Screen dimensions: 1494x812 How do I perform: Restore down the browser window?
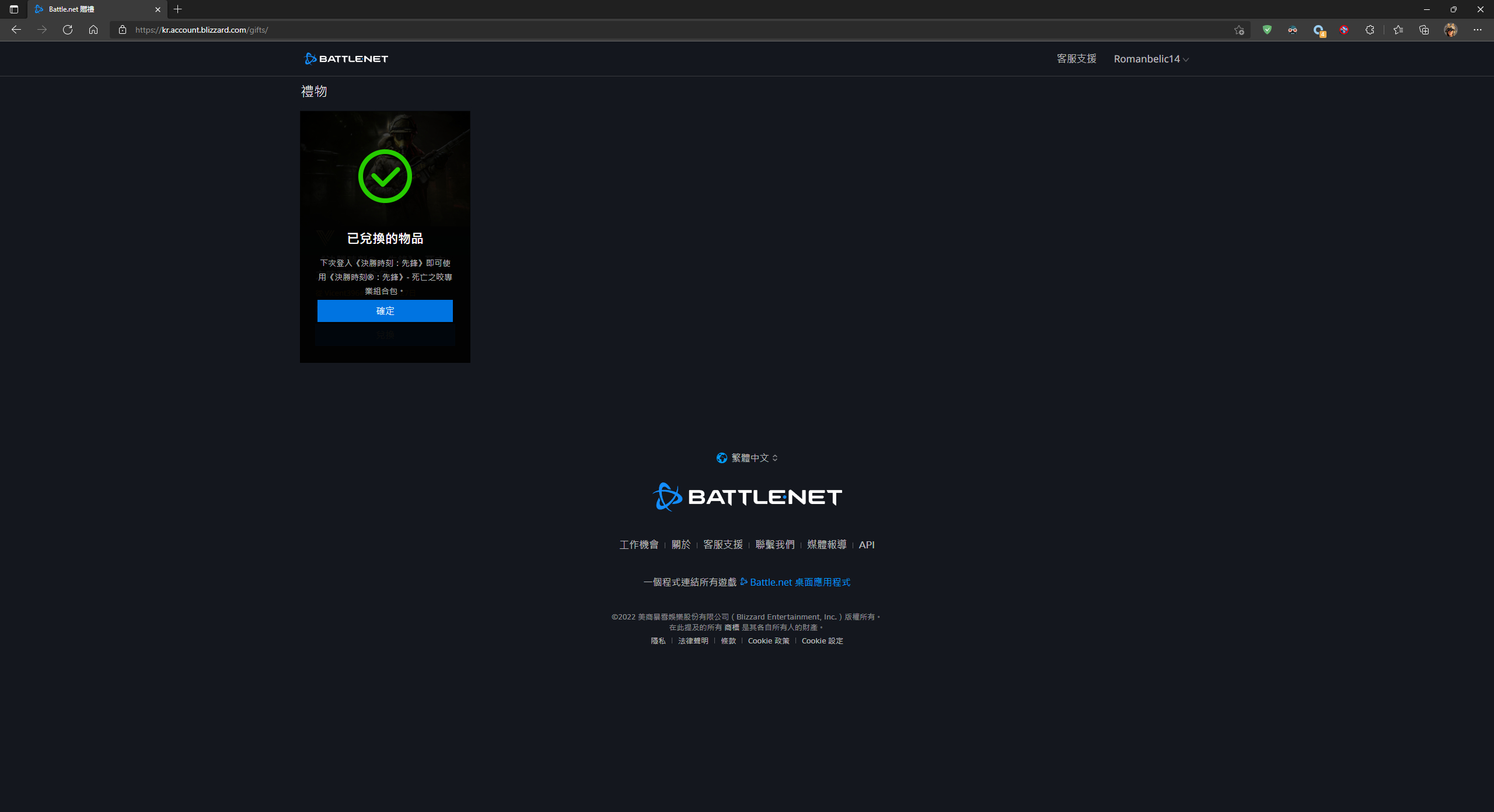[1454, 9]
